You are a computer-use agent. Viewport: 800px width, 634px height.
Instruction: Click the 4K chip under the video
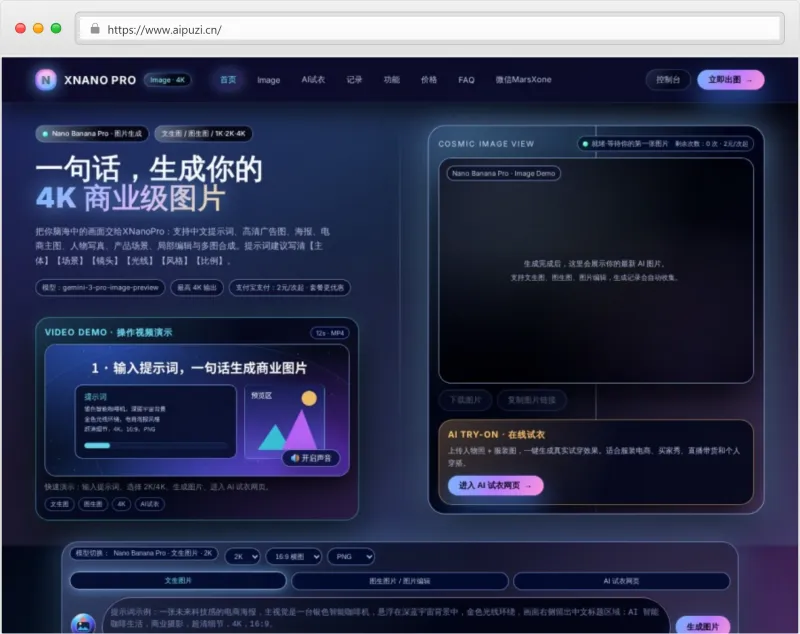121,504
